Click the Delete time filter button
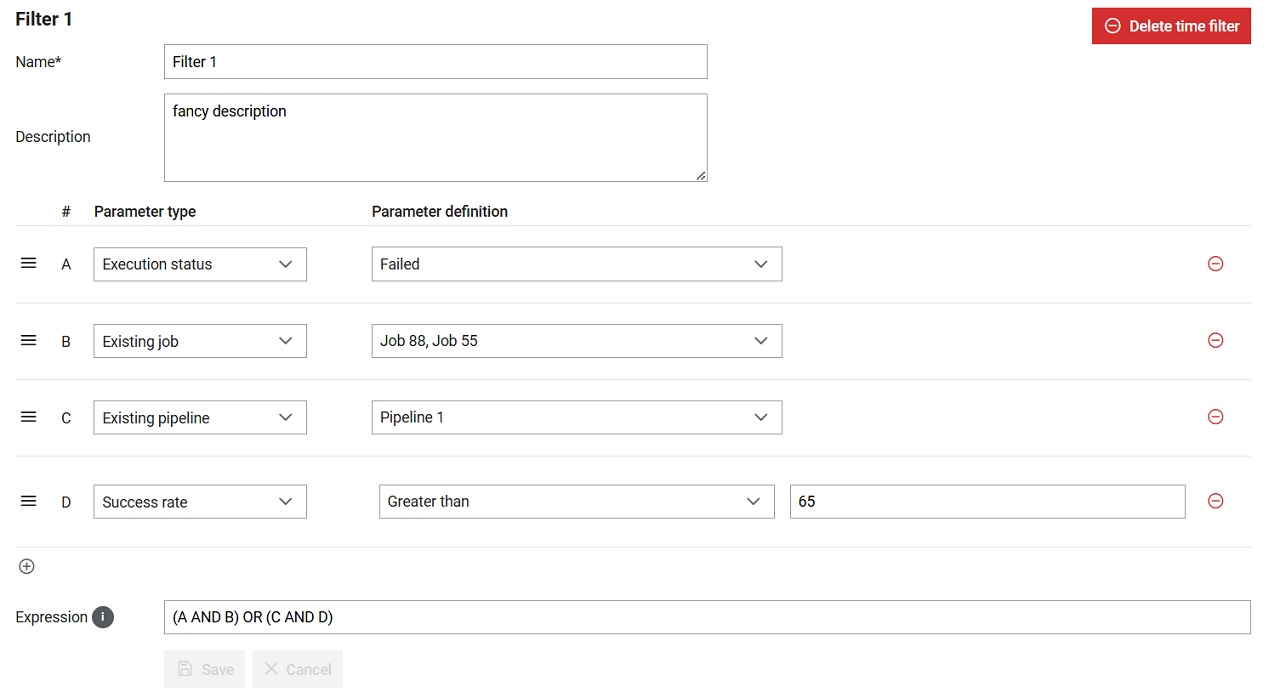This screenshot has height=698, width=1269. [1171, 26]
